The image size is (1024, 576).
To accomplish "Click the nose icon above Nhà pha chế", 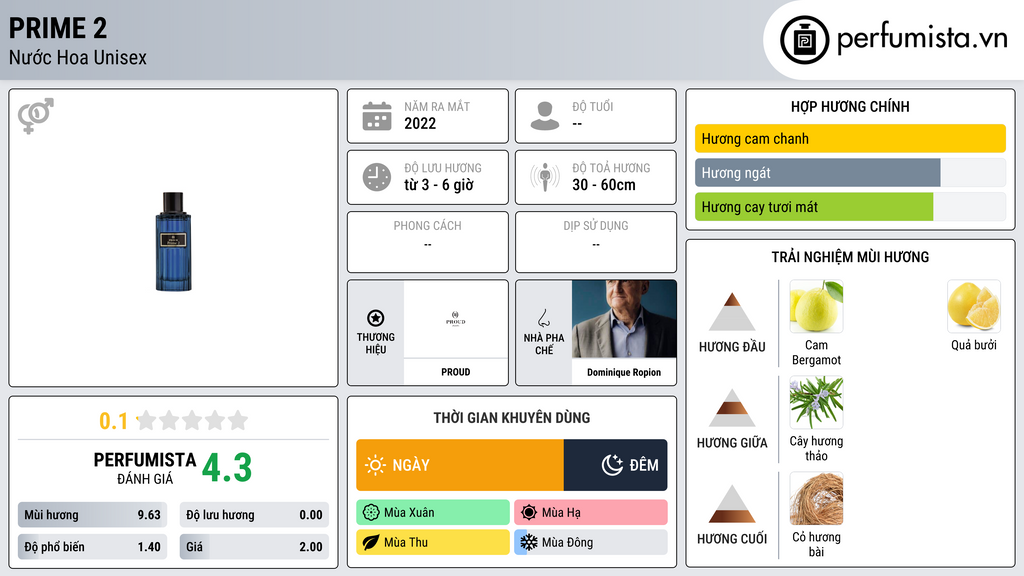I will pos(543,318).
